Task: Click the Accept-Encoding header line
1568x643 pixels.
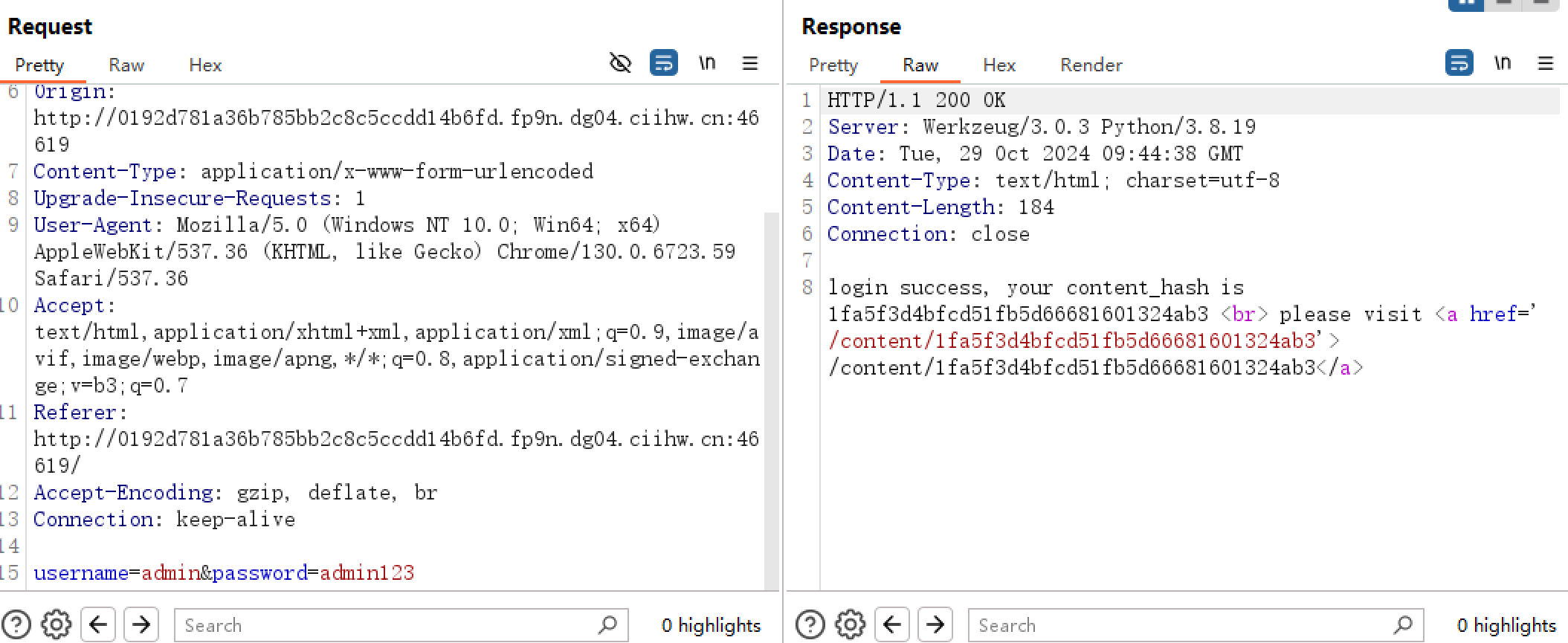Action: point(236,493)
